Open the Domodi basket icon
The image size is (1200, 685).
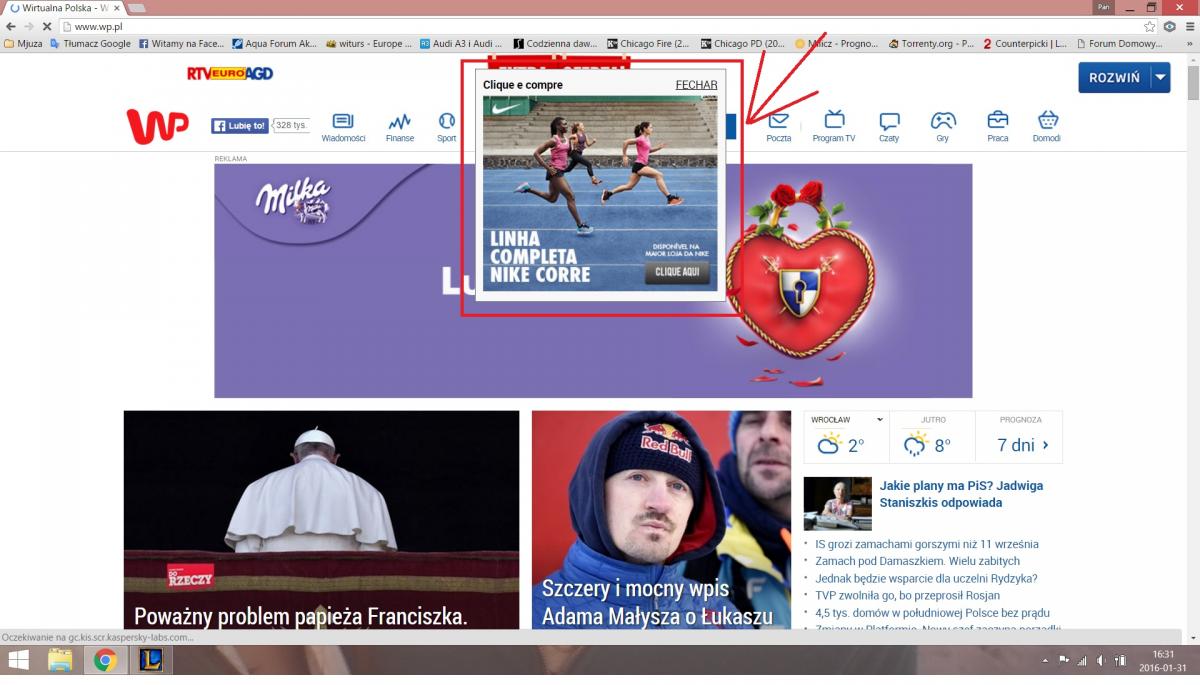pos(1047,127)
